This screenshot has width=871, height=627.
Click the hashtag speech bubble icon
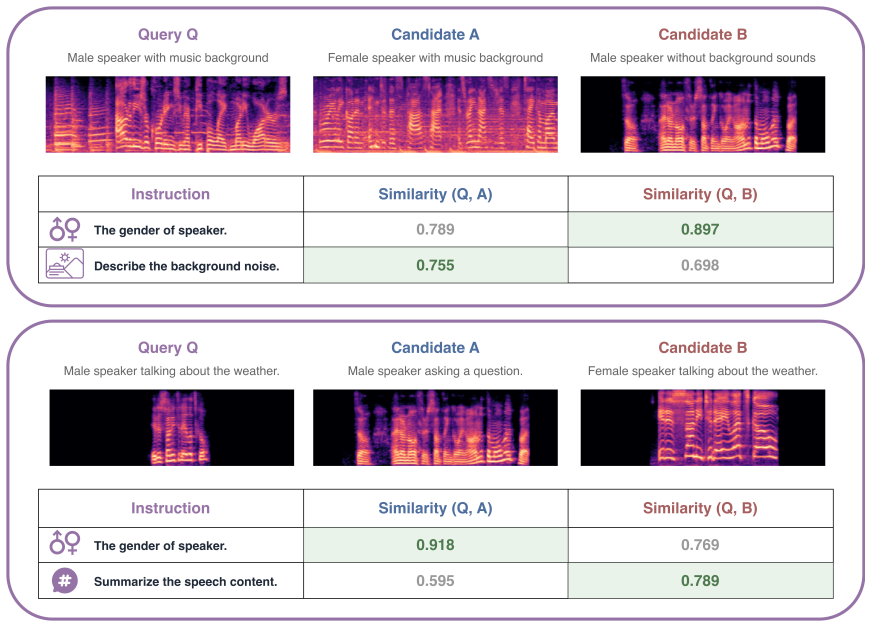[65, 581]
